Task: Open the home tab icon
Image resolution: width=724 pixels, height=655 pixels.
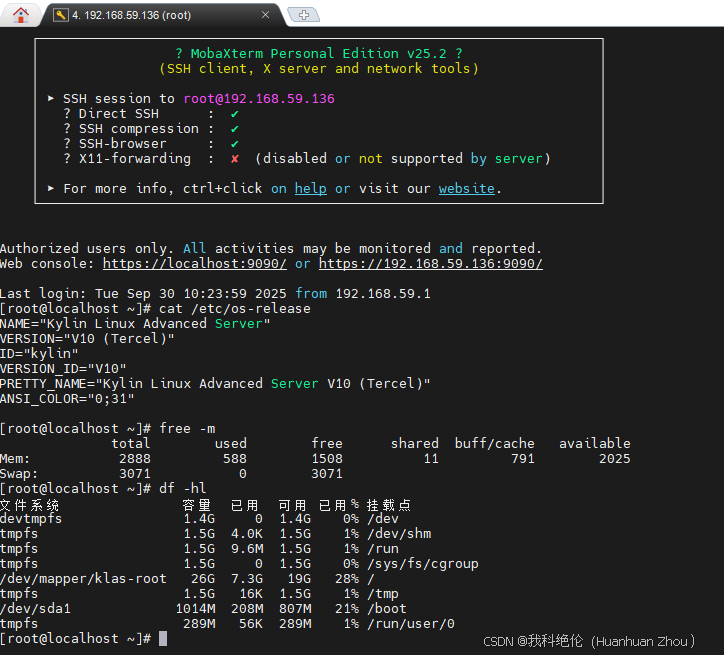Action: (21, 15)
